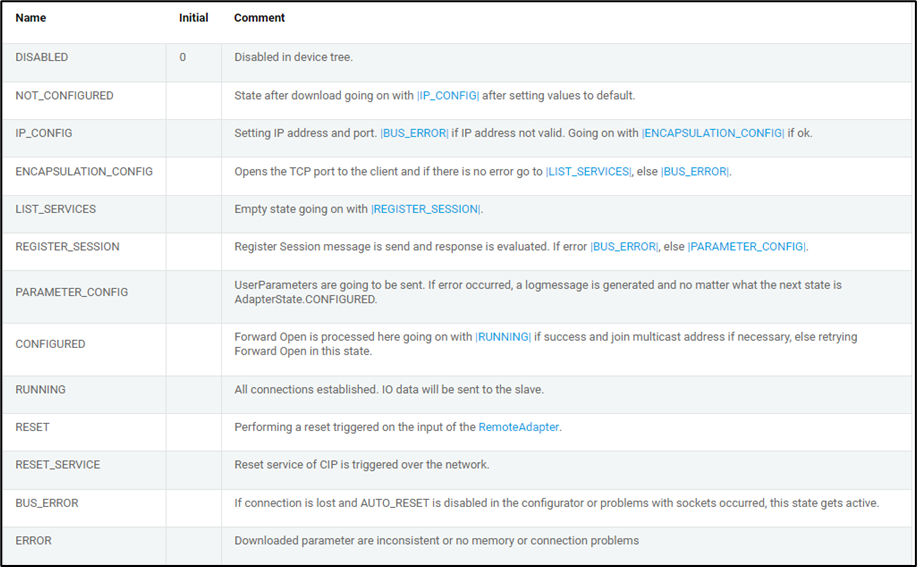Open the RemoteAdapter link in RESET row
This screenshot has height=567, width=917.
point(519,427)
